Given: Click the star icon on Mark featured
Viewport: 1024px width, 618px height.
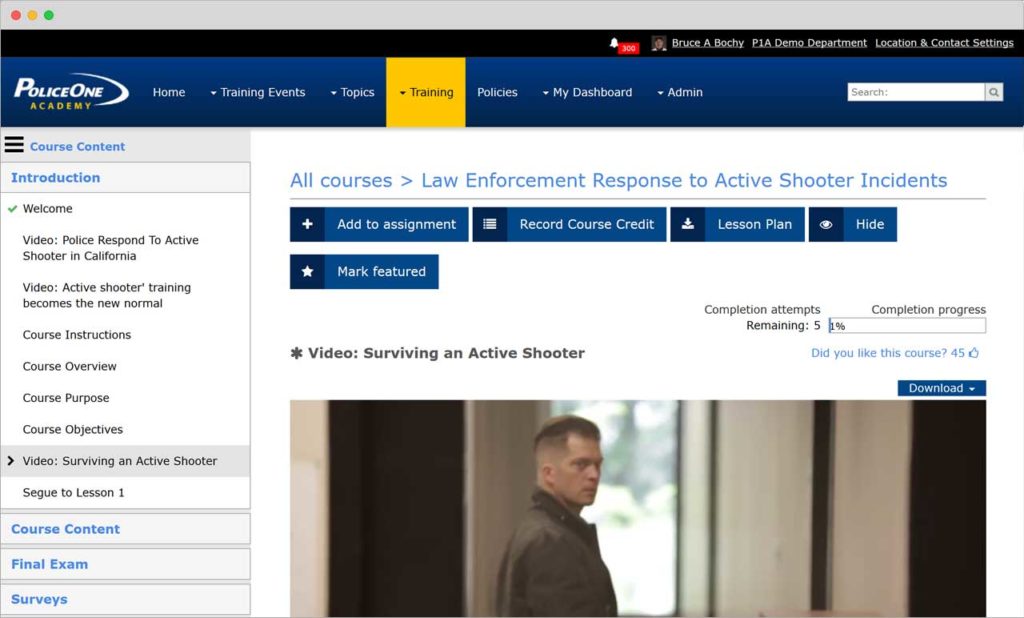Looking at the screenshot, I should (x=307, y=271).
